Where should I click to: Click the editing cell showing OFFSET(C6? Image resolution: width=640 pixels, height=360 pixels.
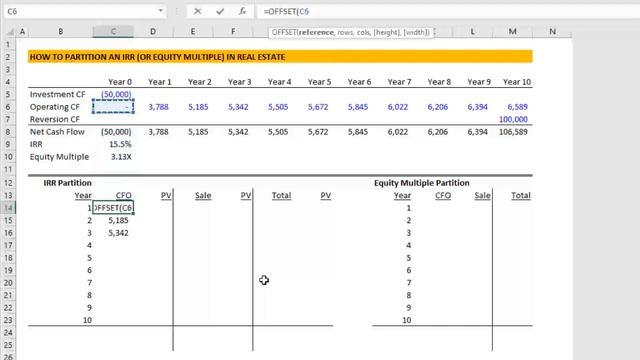113,208
